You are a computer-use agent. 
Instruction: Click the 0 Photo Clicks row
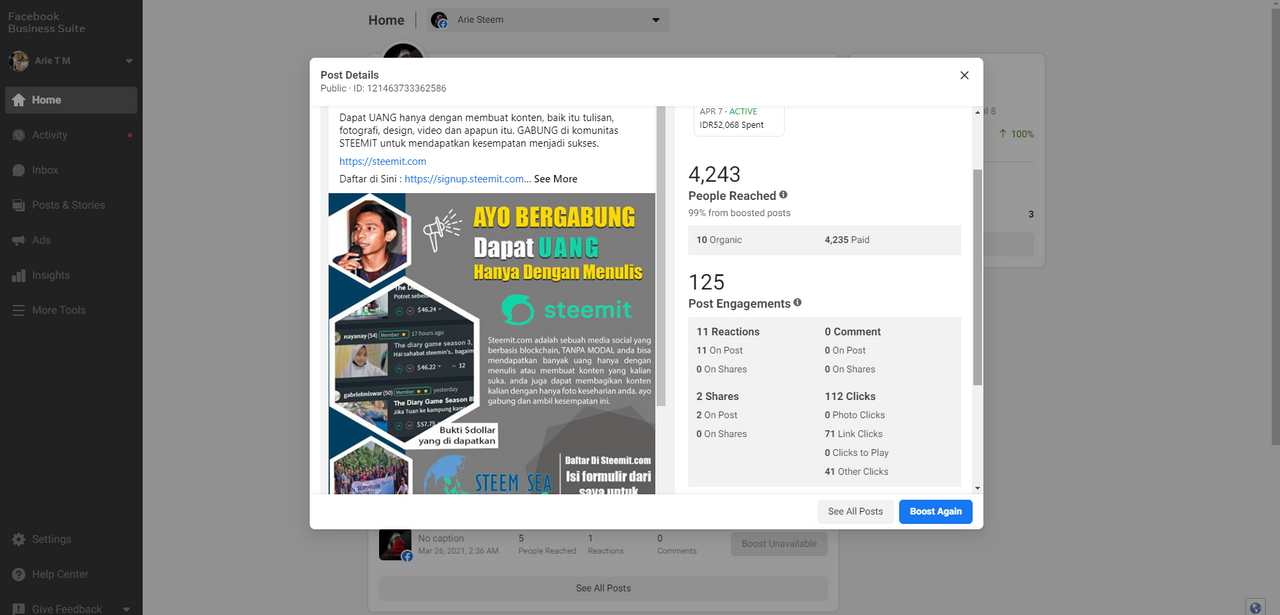[x=855, y=415]
